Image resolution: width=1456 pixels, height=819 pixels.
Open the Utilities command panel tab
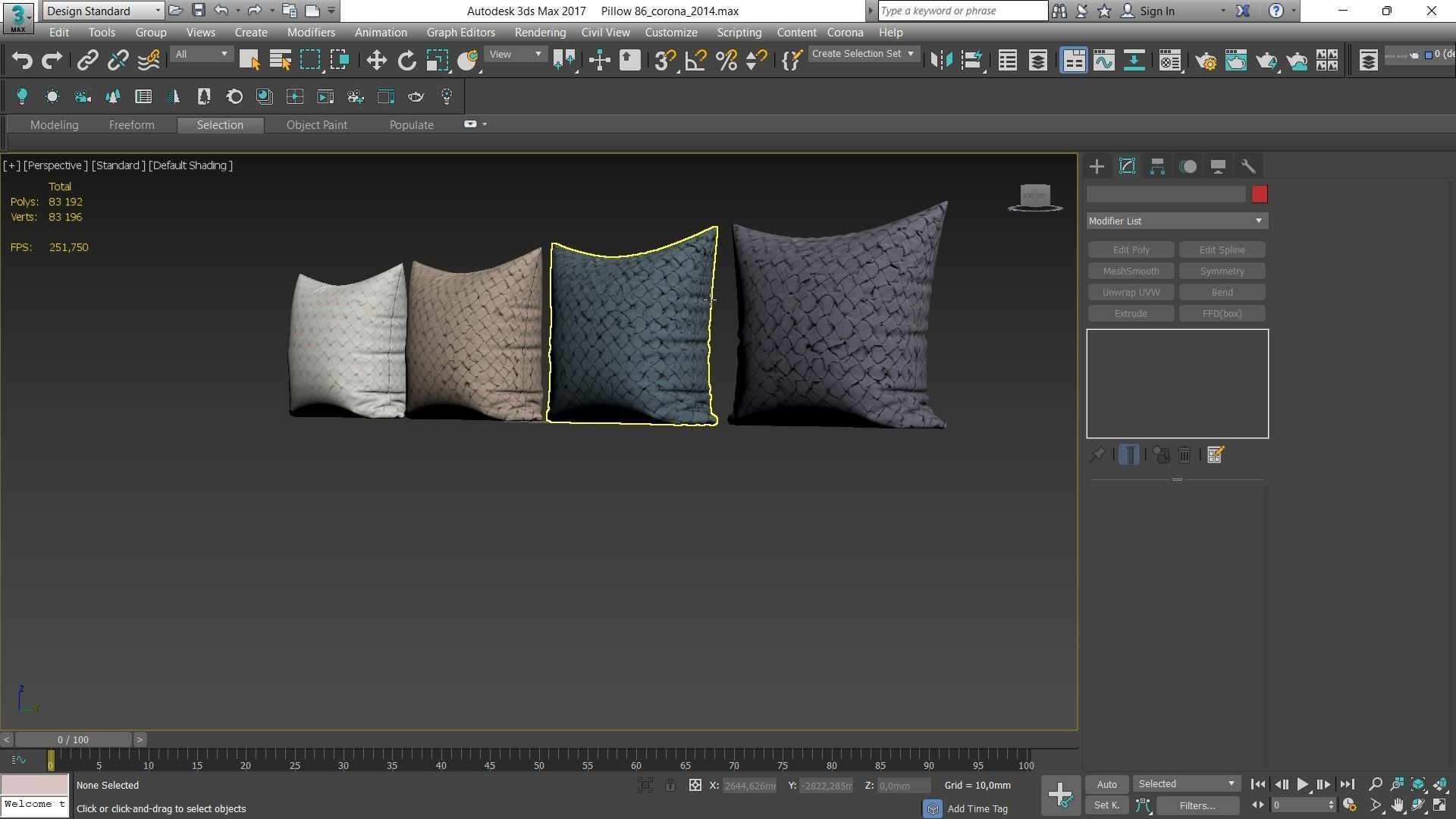coord(1248,166)
